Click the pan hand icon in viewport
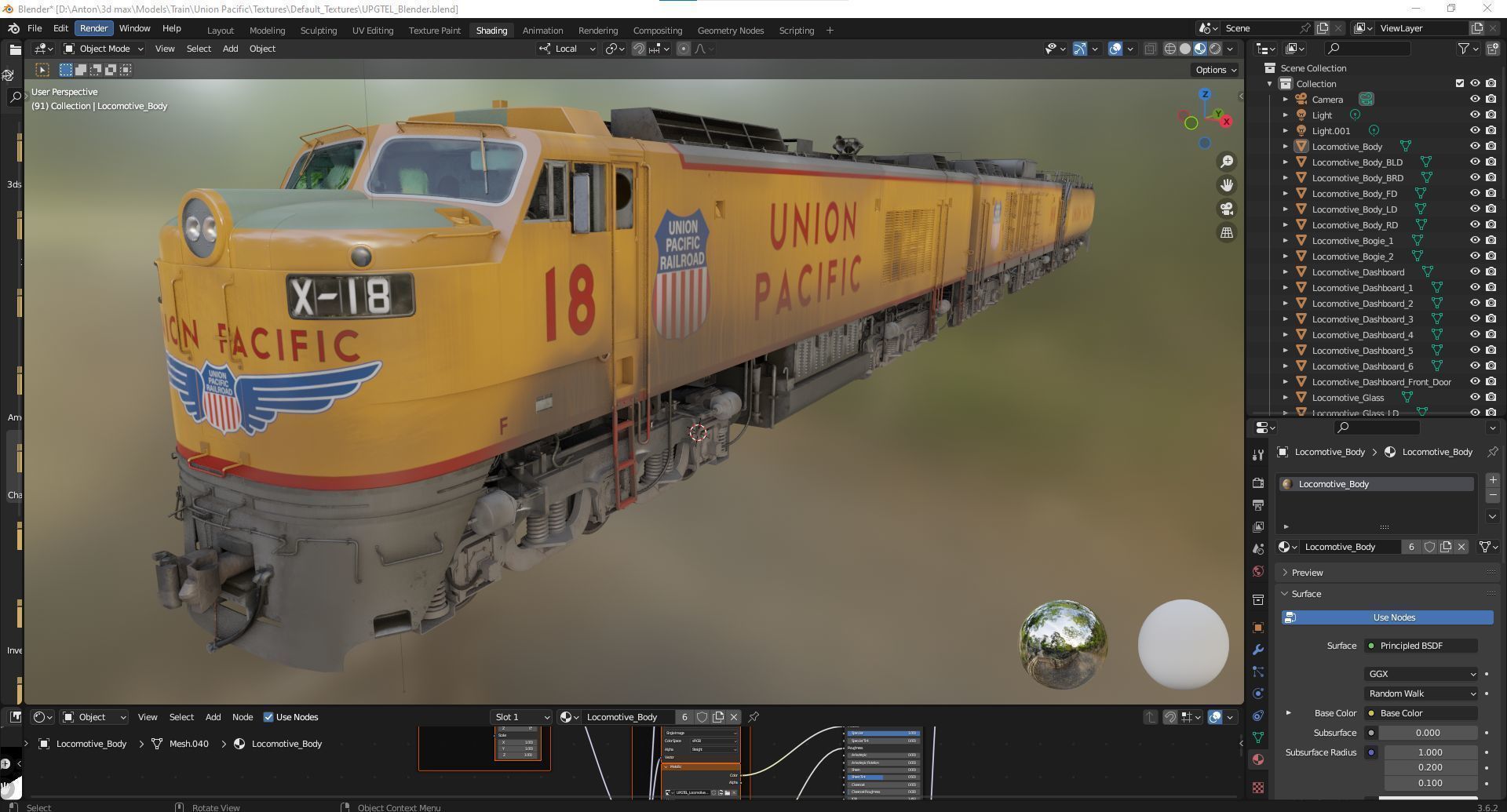This screenshot has width=1507, height=812. pos(1226,185)
